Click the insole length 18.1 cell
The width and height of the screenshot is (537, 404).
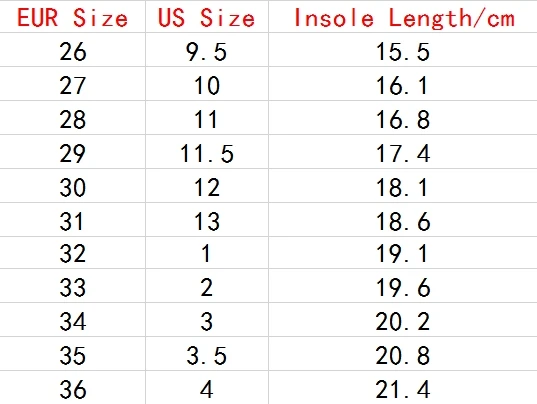403,186
